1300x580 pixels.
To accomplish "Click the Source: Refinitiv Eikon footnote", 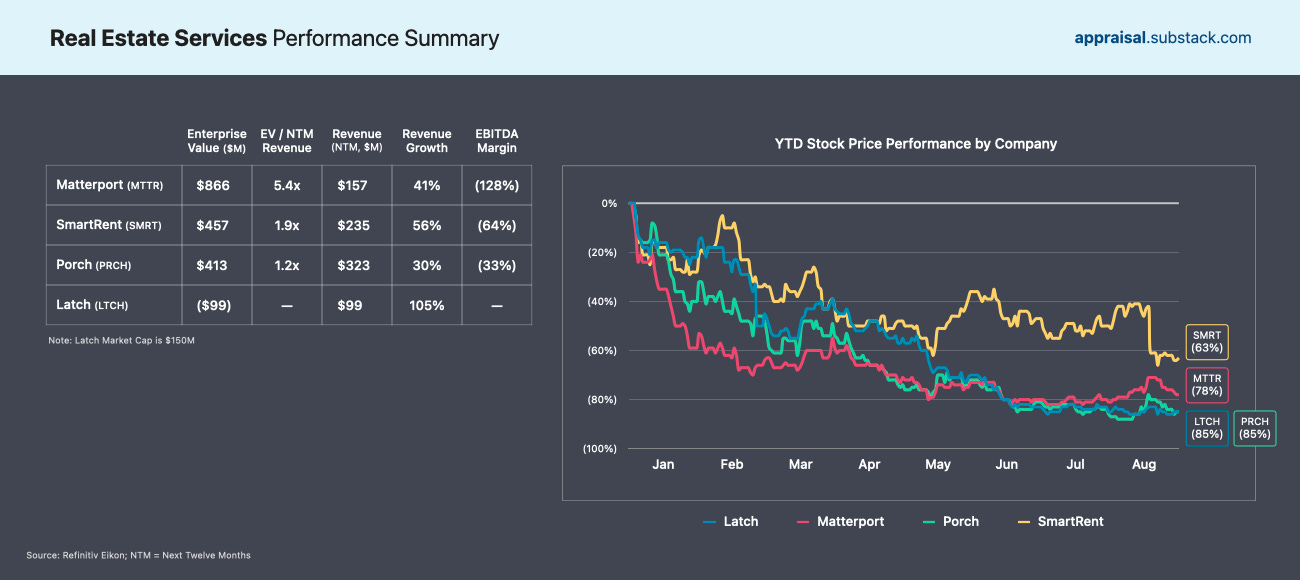I will 138,555.
